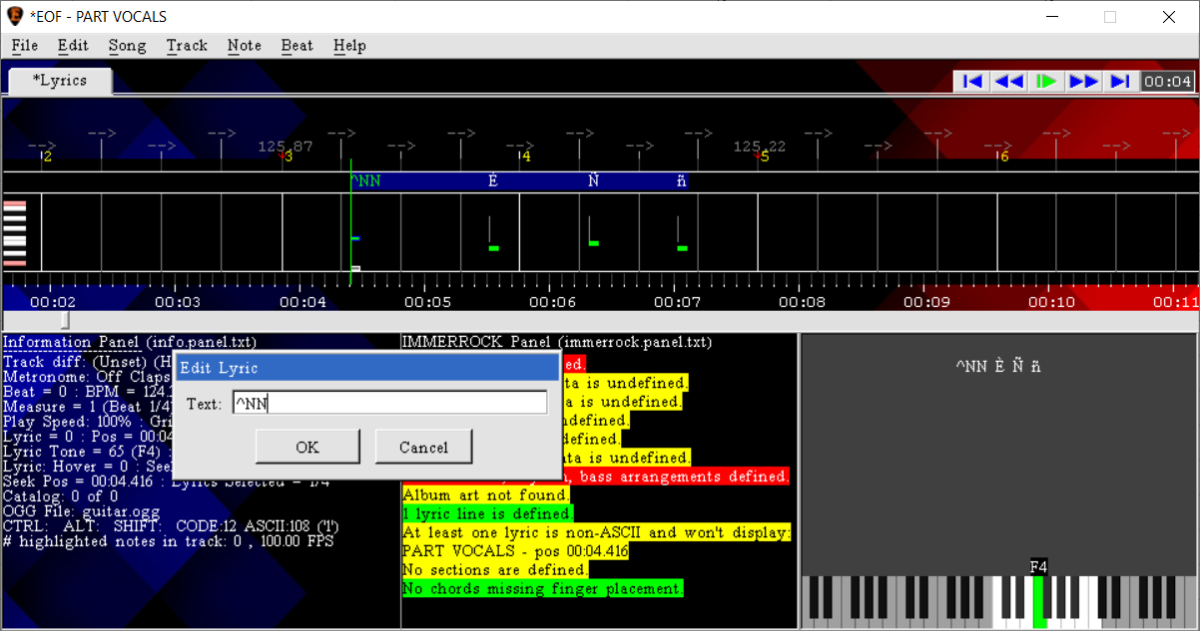Cancel the Edit Lyric dialog
This screenshot has width=1200, height=631.
pyautogui.click(x=423, y=447)
